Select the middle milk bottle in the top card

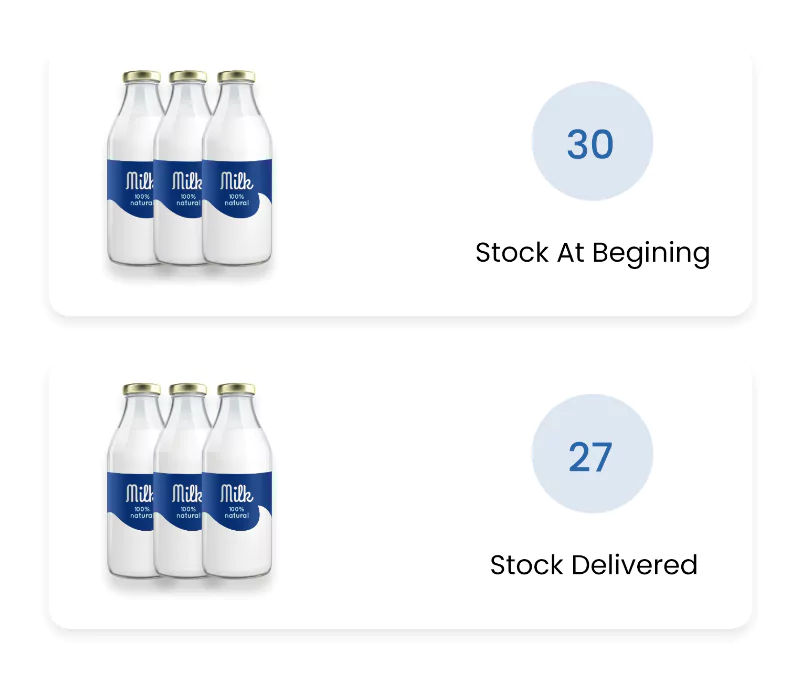coord(182,169)
